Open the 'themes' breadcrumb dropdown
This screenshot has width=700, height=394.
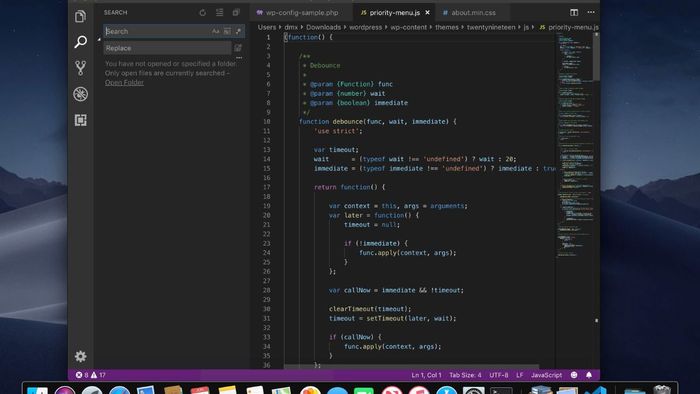pyautogui.click(x=447, y=27)
